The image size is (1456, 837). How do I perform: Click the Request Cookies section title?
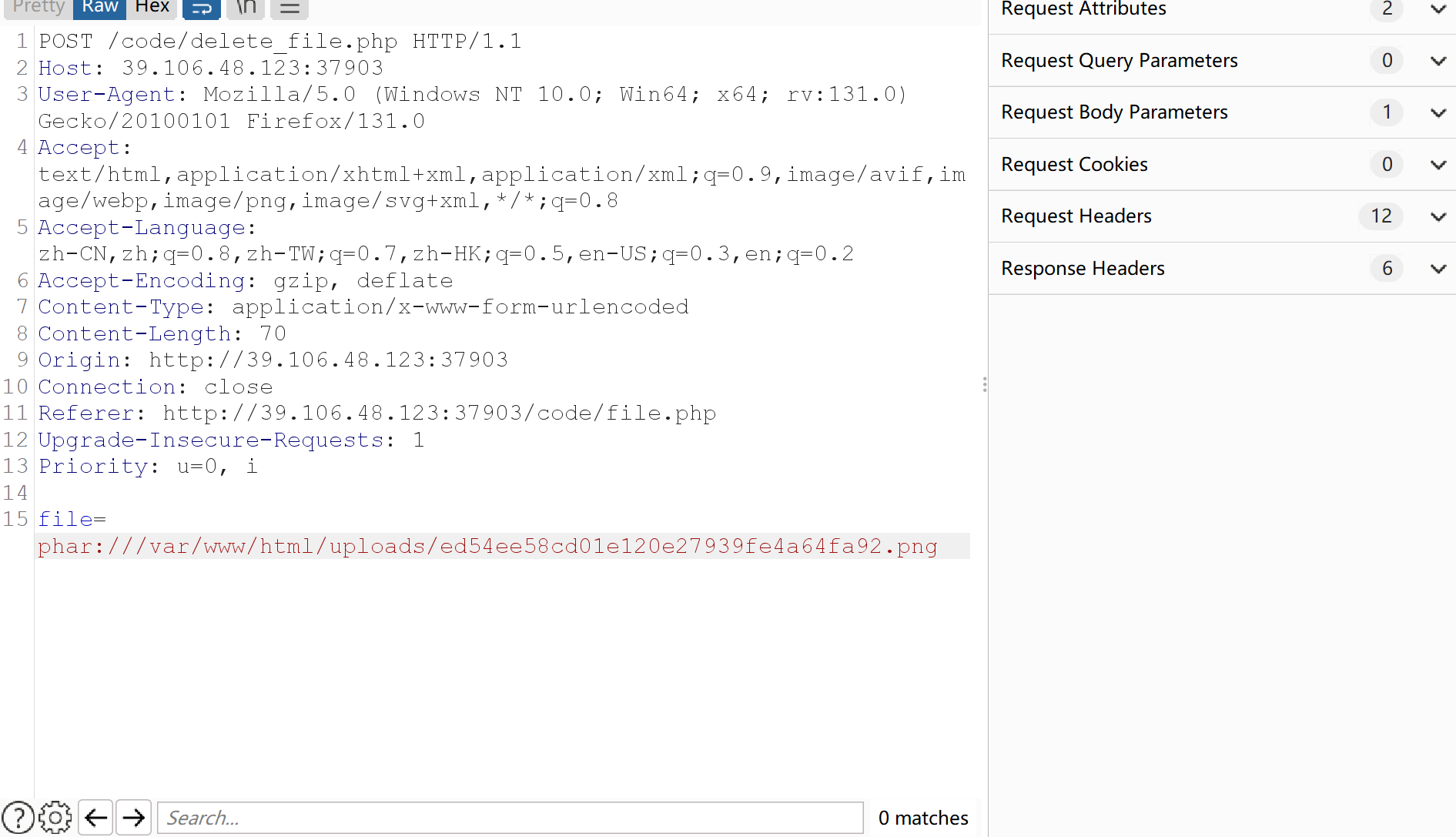(x=1074, y=164)
